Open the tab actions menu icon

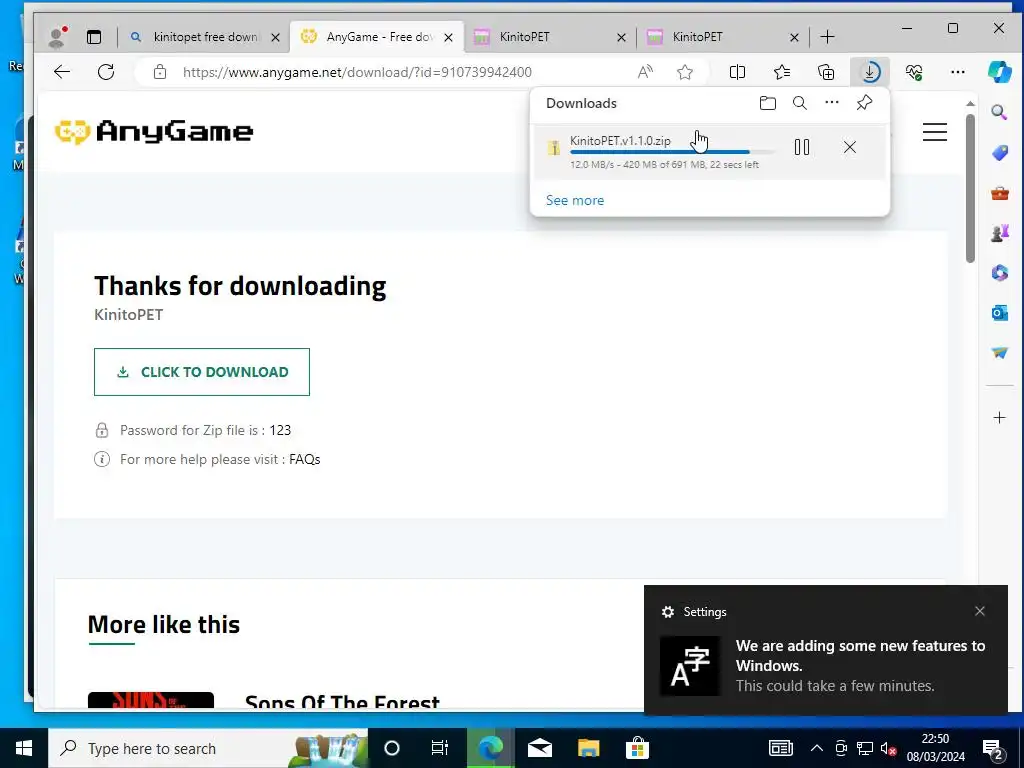point(94,37)
